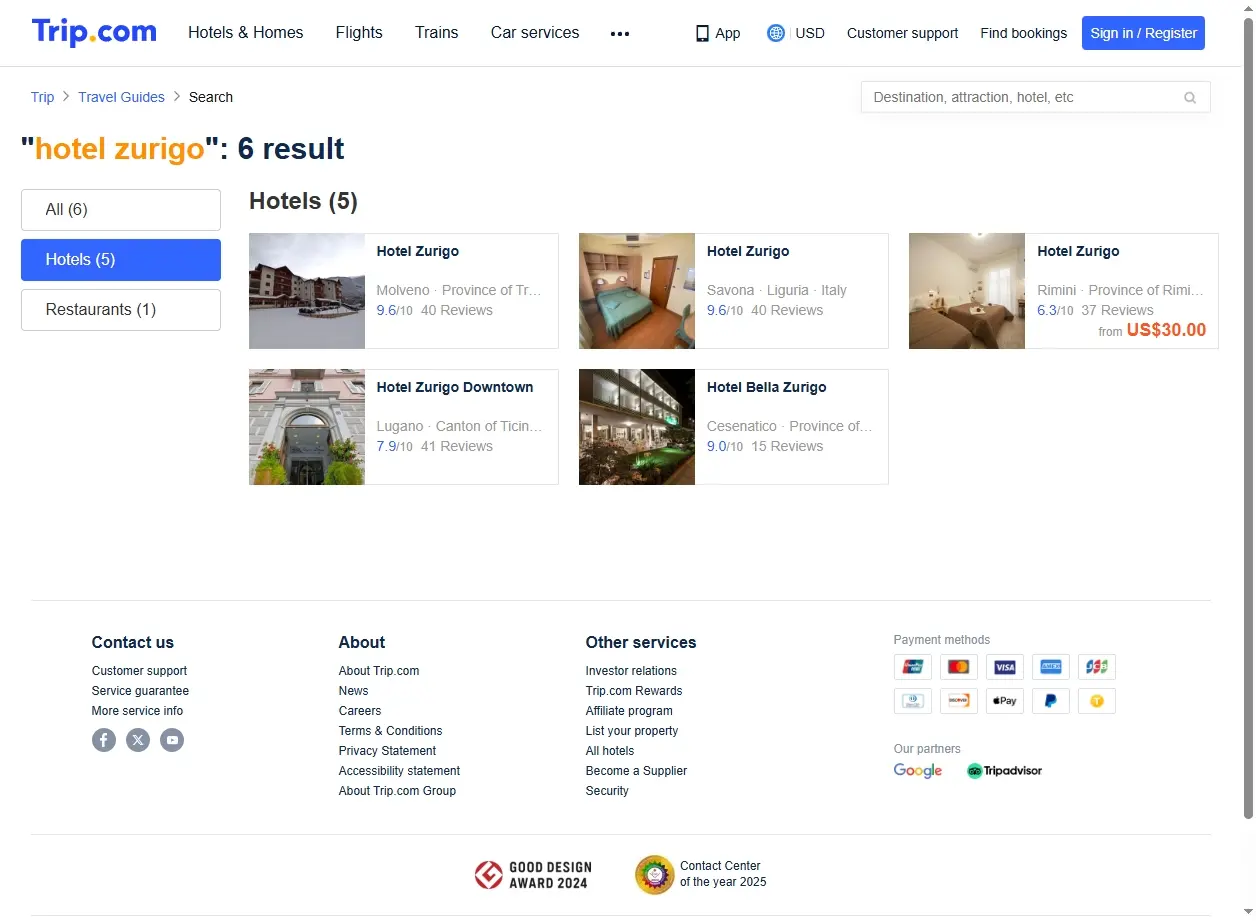
Task: Click the PayPal payment icon
Action: (1051, 701)
